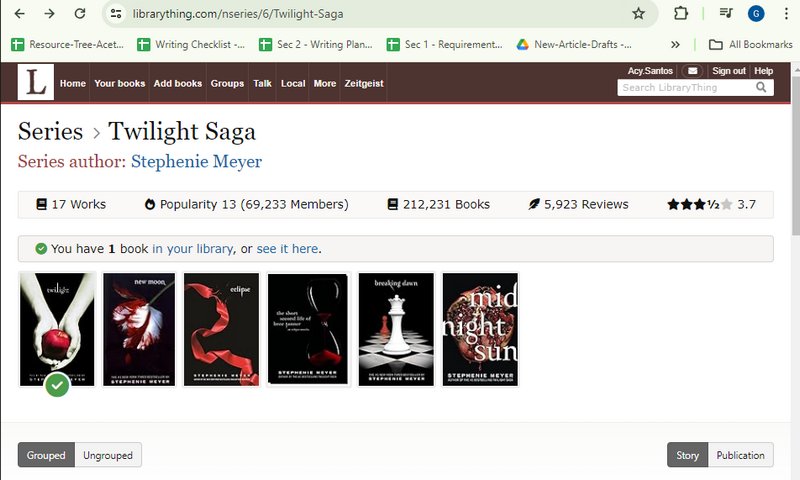
Task: Reload the page with the refresh icon
Action: point(80,14)
